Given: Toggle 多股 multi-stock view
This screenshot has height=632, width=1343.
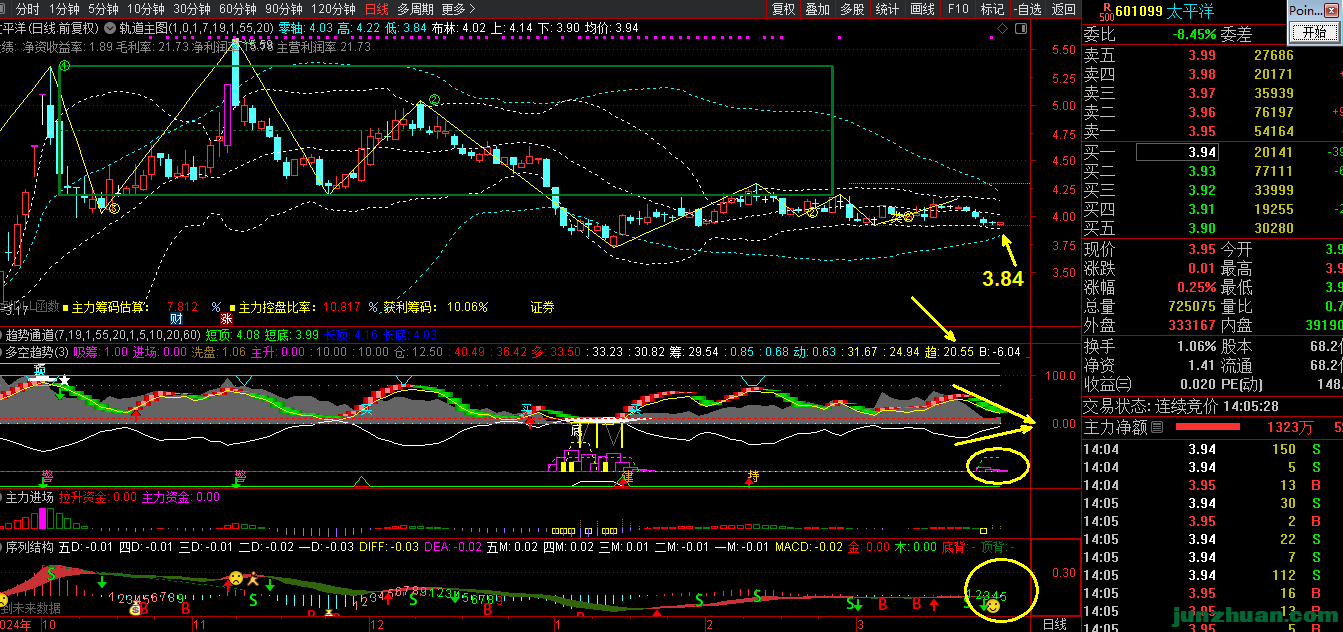Looking at the screenshot, I should point(852,9).
